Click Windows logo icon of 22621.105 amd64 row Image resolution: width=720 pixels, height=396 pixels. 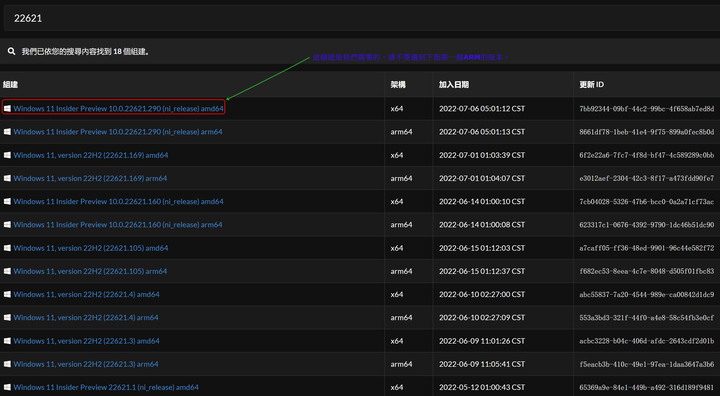pyautogui.click(x=7, y=248)
